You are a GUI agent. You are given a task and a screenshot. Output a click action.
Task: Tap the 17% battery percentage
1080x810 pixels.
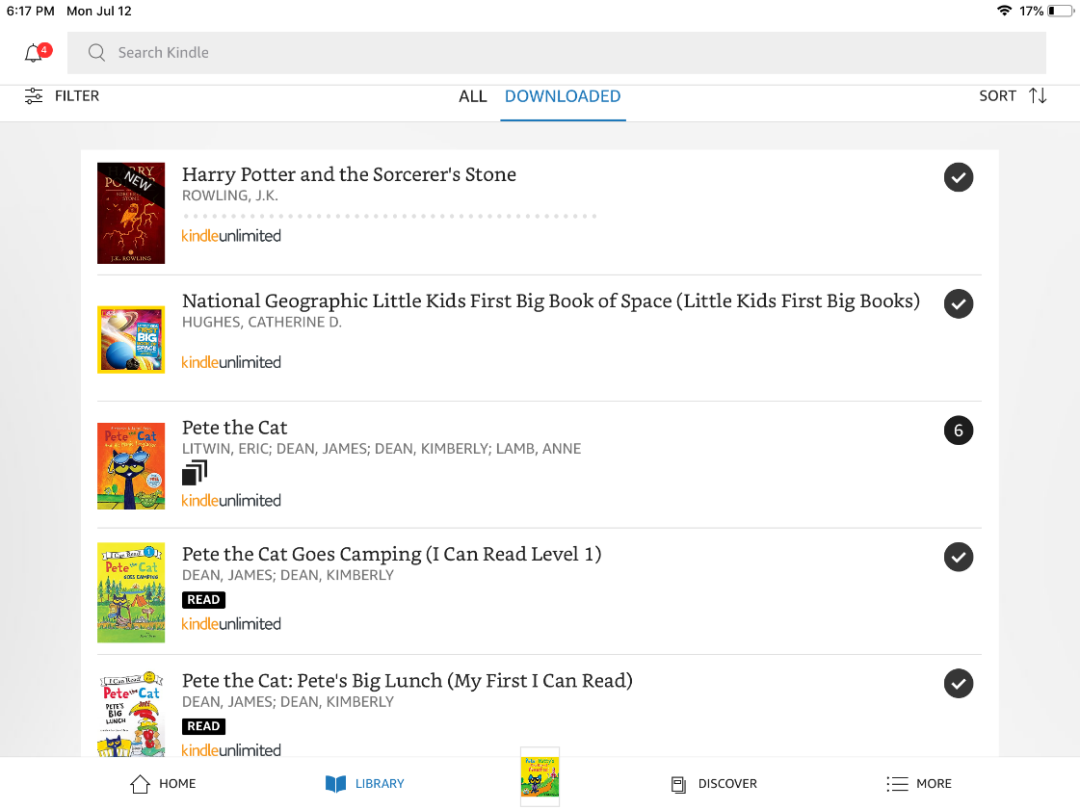coord(1031,11)
